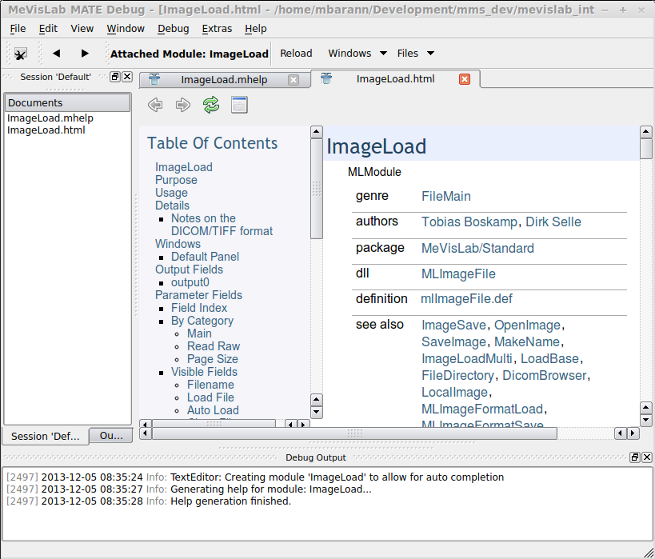The height and width of the screenshot is (559, 655).
Task: Click the right arrow toolbar button
Action: 85,54
